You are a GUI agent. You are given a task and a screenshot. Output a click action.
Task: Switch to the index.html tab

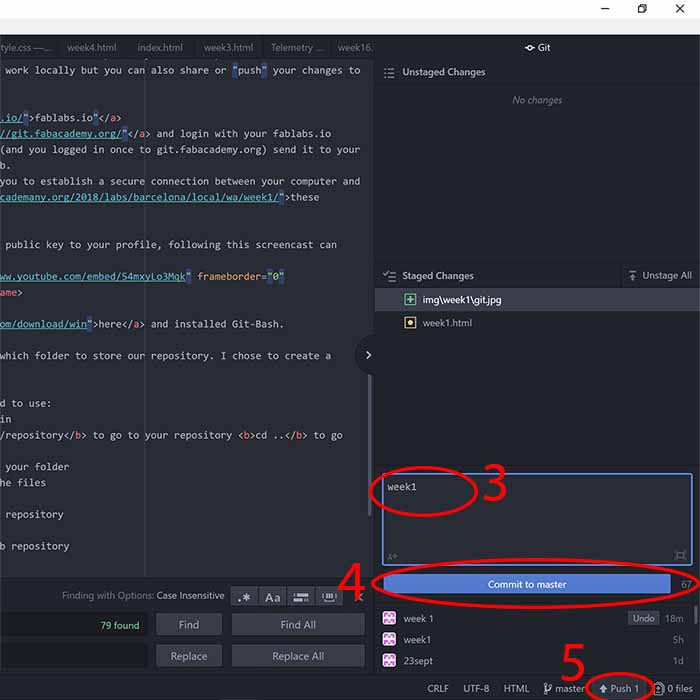pos(160,47)
